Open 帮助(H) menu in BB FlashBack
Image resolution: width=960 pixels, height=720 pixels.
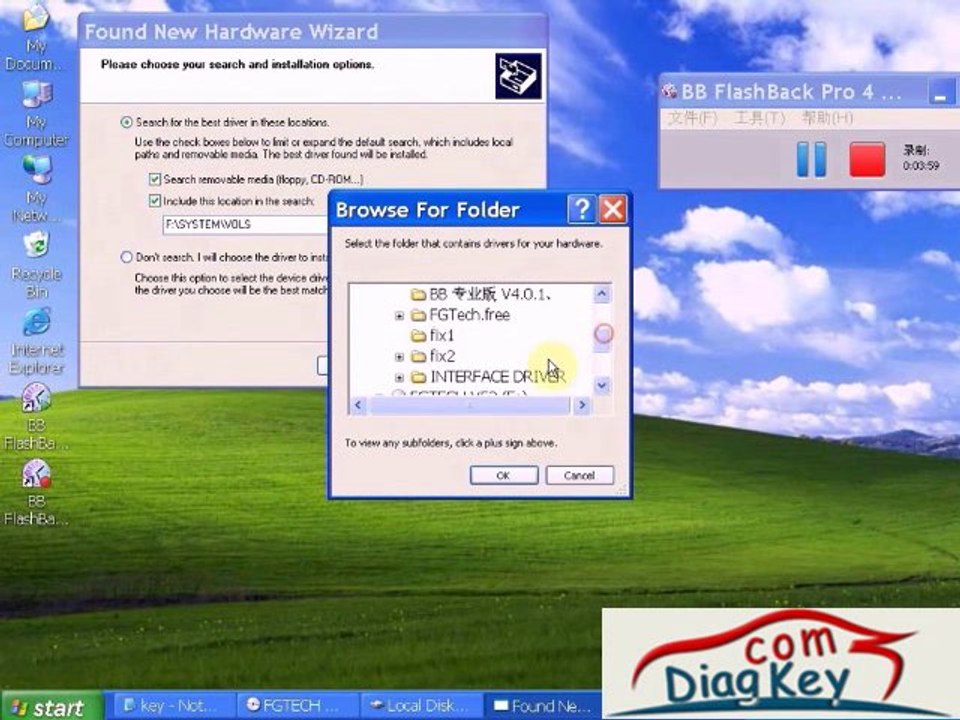[x=827, y=118]
